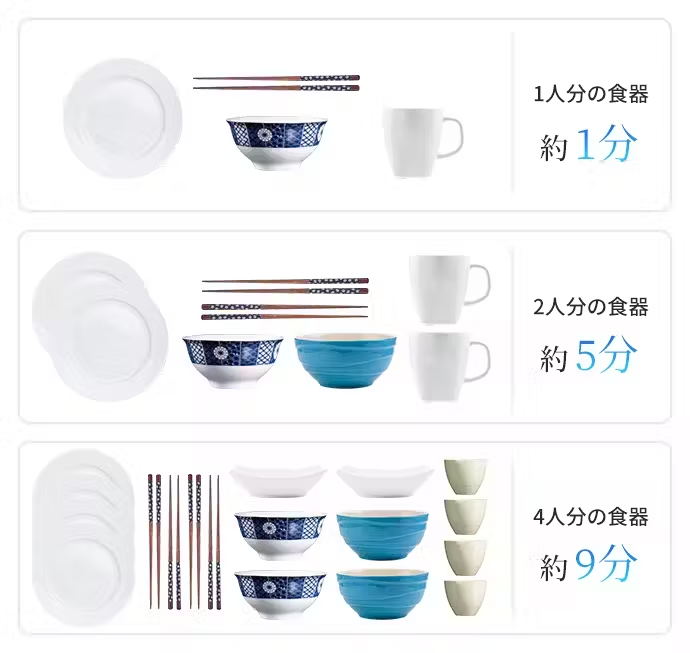
Task: Click the 2人分の食器 heading
Action: click(591, 307)
